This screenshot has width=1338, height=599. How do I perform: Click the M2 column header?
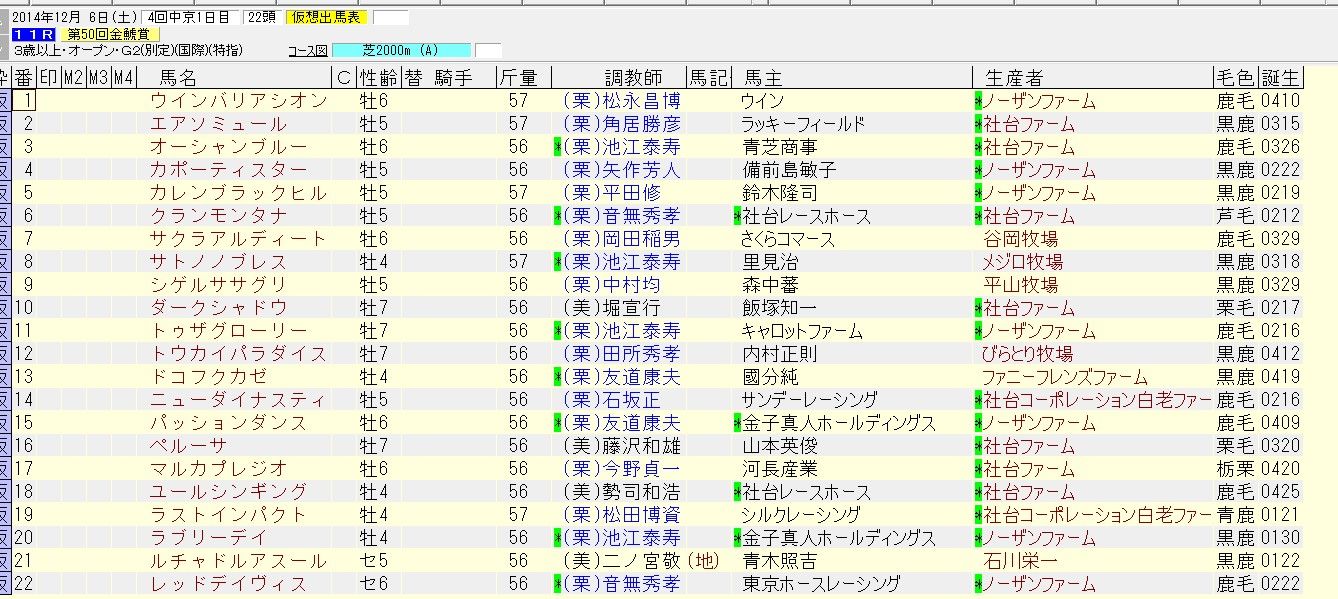(73, 78)
